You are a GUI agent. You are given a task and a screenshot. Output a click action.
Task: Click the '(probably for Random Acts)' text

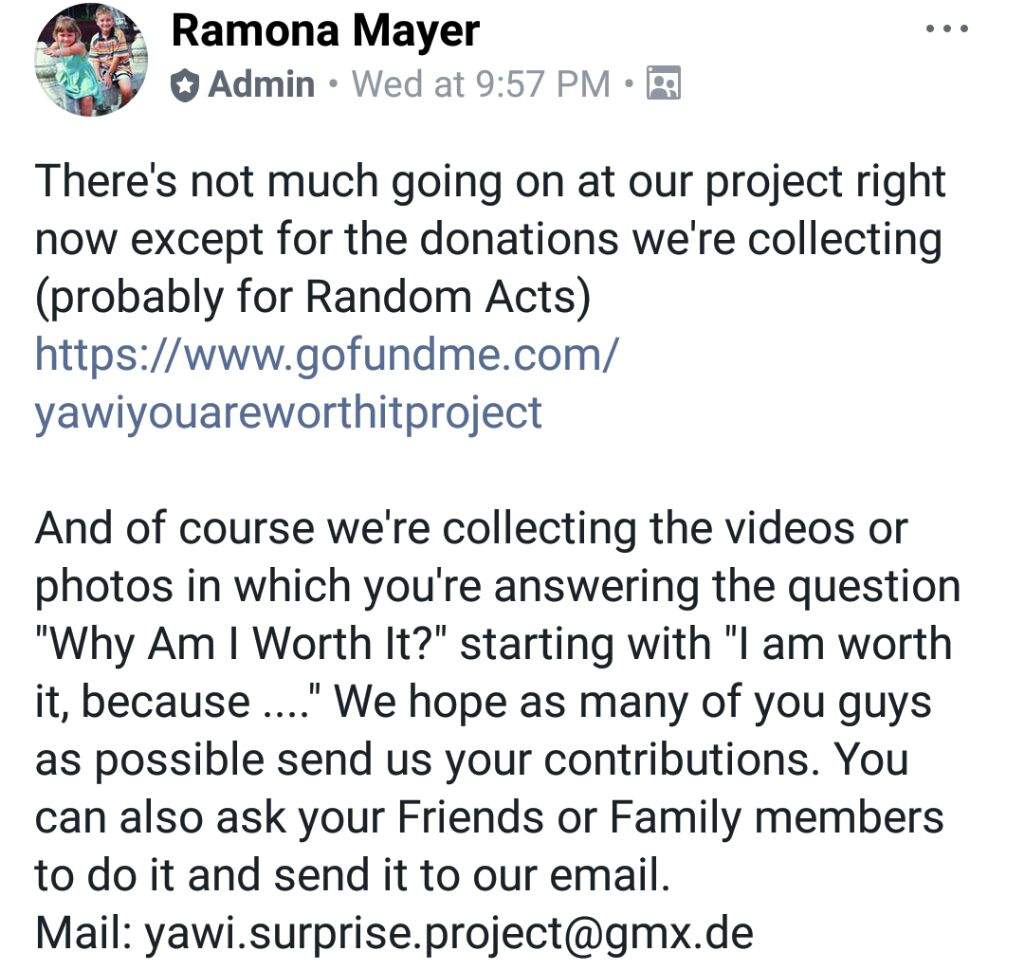click(313, 298)
